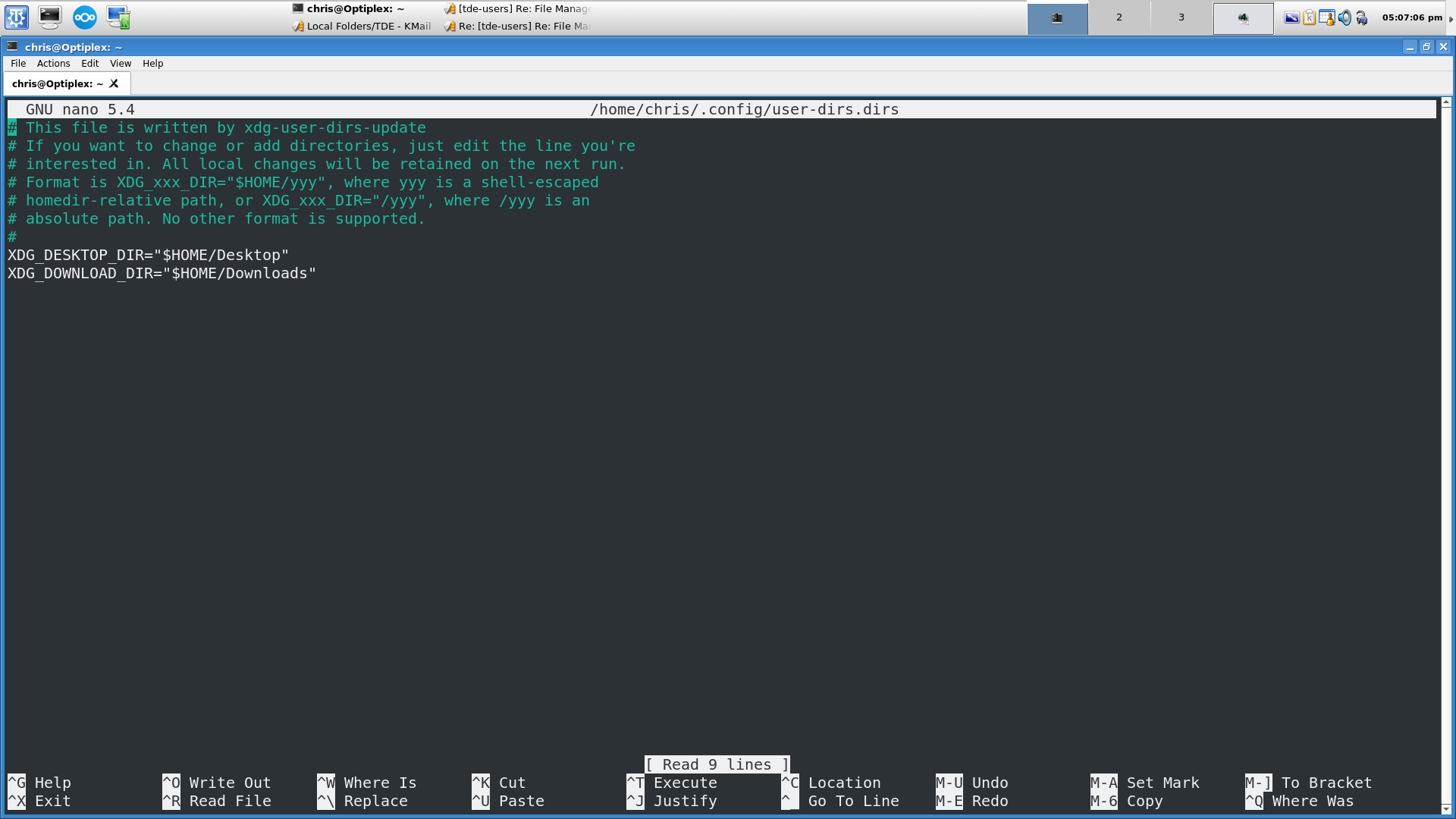The height and width of the screenshot is (819, 1456).
Task: Click the ^T Execute shortcut label
Action: (672, 783)
